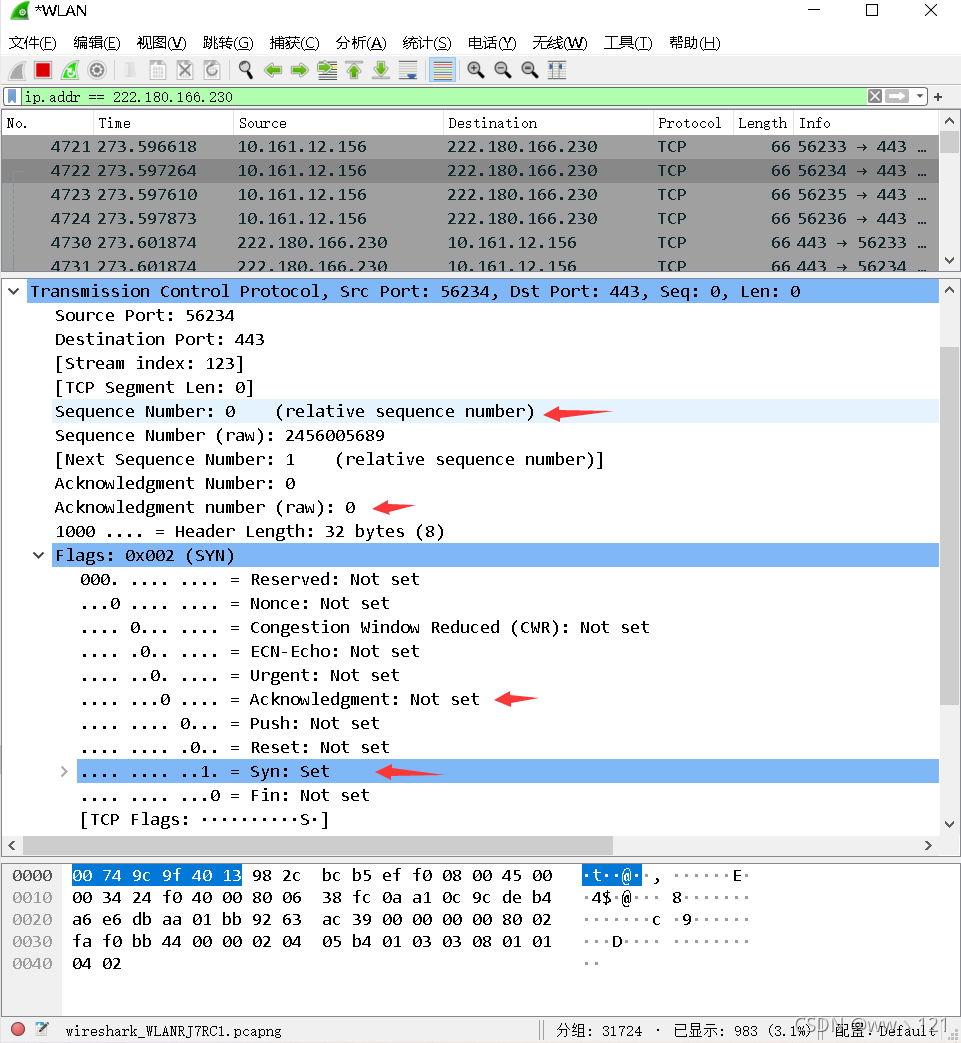Image resolution: width=961 pixels, height=1043 pixels.
Task: Clear the display filter text
Action: [875, 97]
